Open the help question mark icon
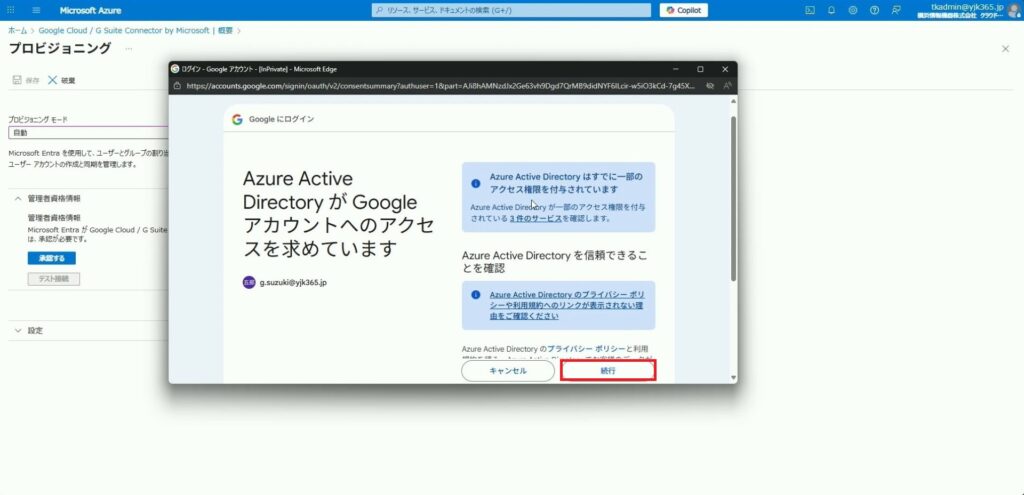This screenshot has width=1024, height=495. click(x=874, y=10)
